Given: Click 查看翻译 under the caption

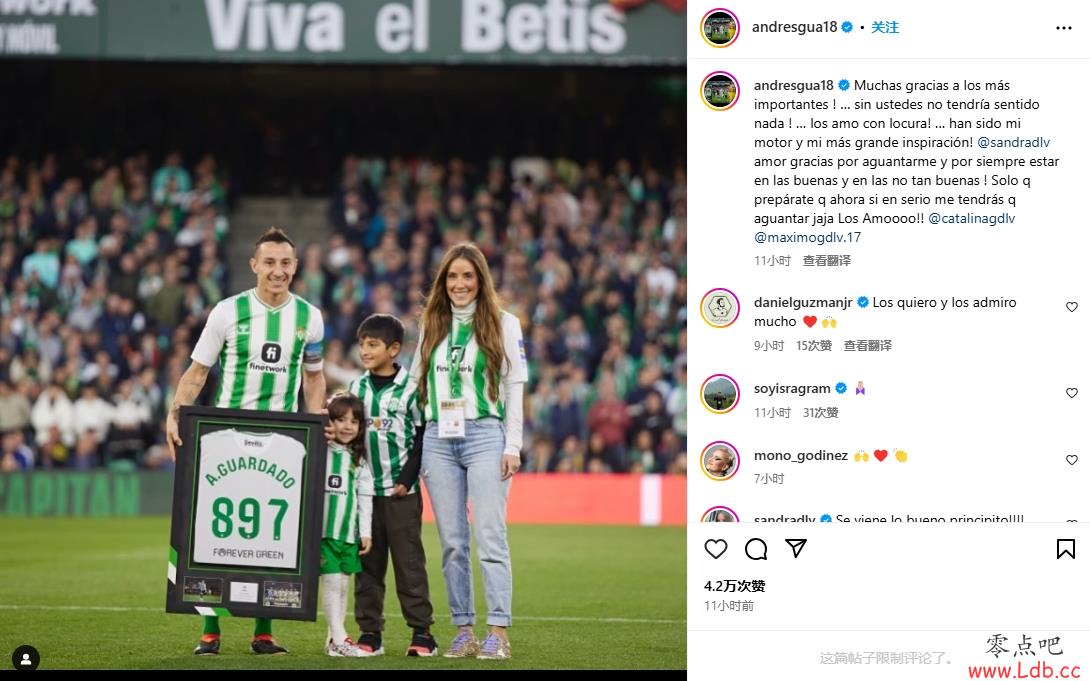Looking at the screenshot, I should coord(827,261).
